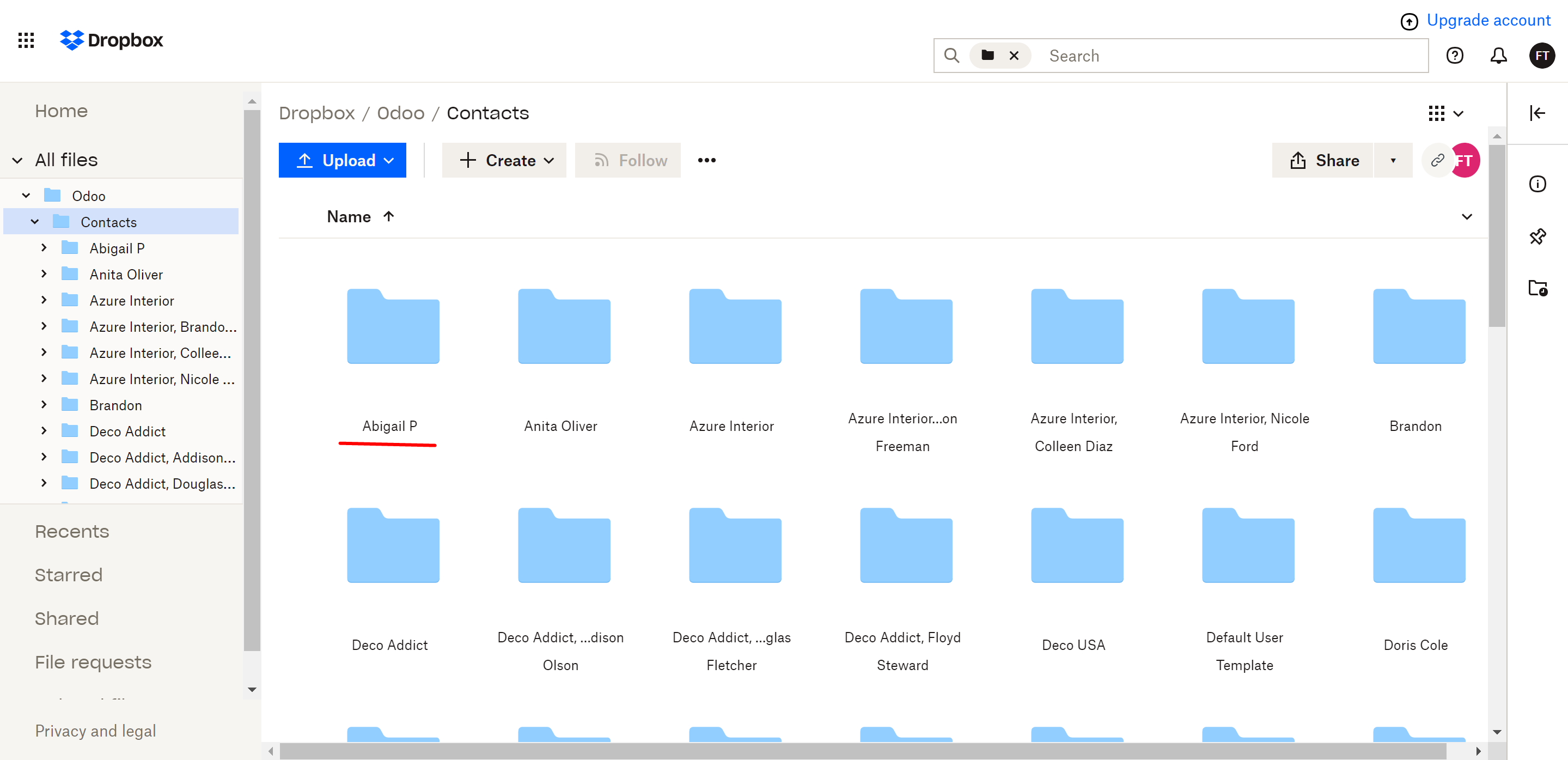Open the help question mark icon
This screenshot has width=1568, height=760.
(x=1455, y=56)
